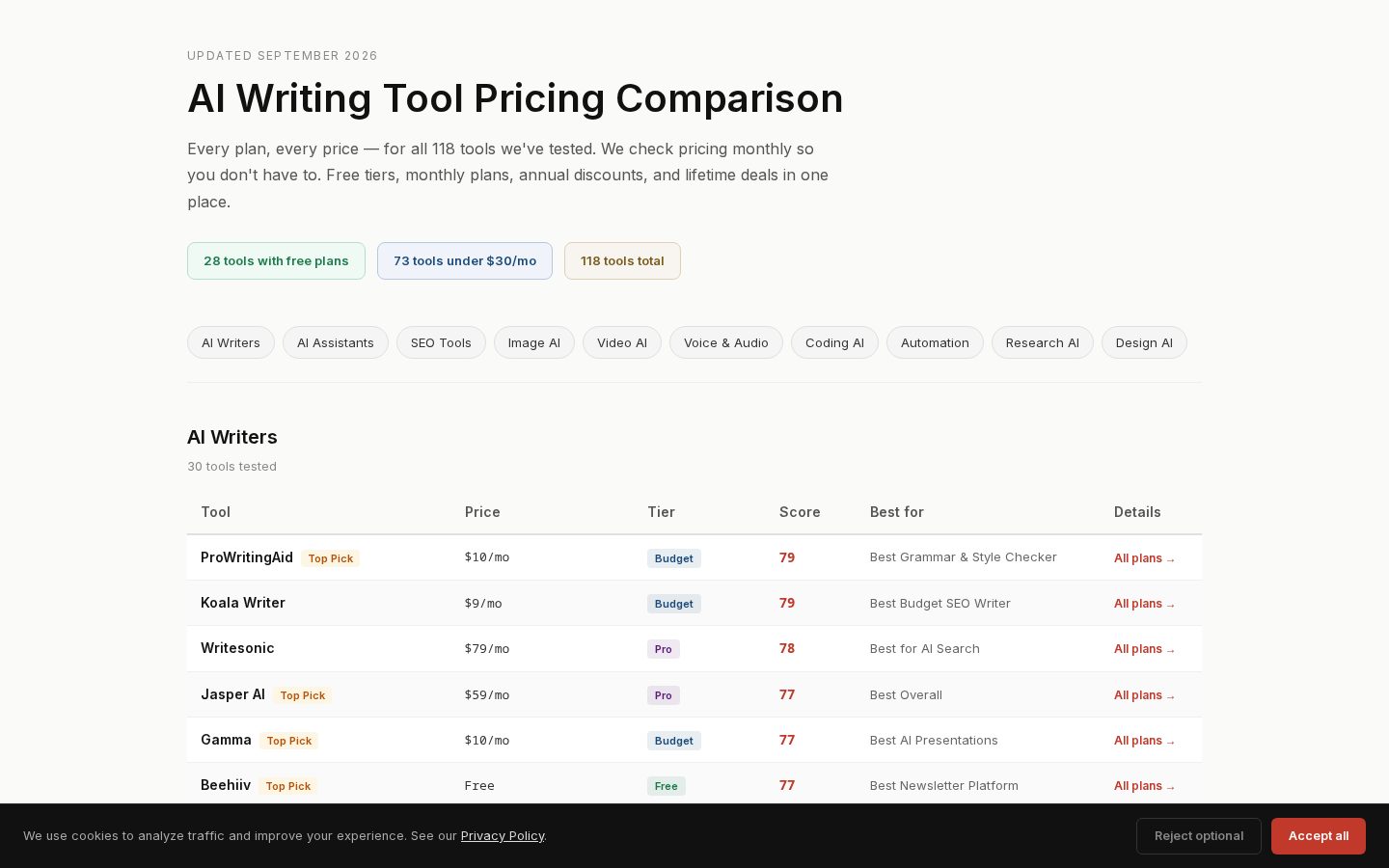The image size is (1389, 868).
Task: Open the Privacy Policy link
Action: click(x=503, y=835)
